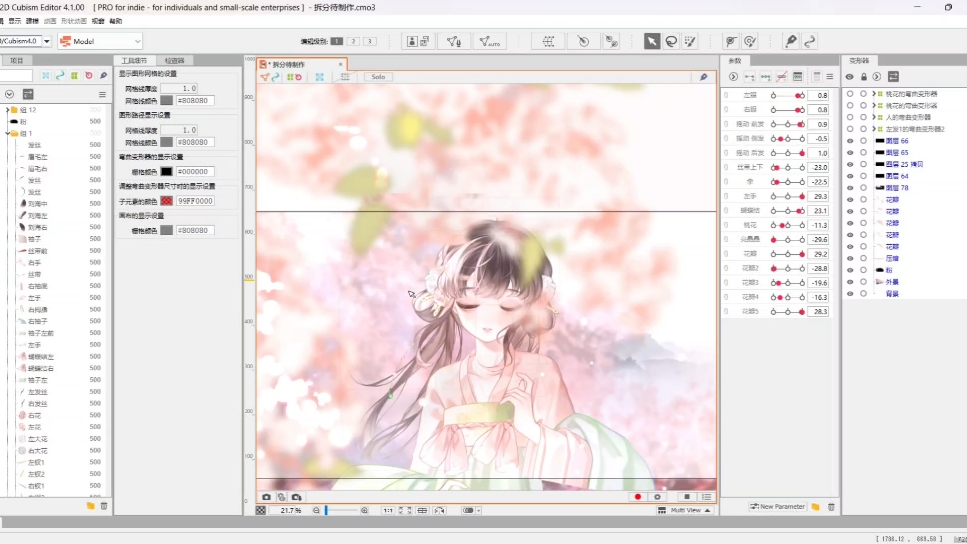Open the Cubism4.0 target version dropdown arrow

[x=47, y=41]
